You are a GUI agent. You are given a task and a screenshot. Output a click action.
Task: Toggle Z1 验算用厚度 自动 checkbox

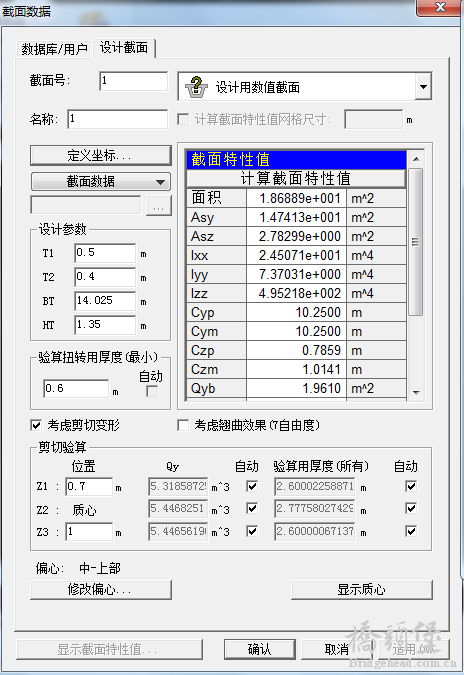[x=411, y=486]
